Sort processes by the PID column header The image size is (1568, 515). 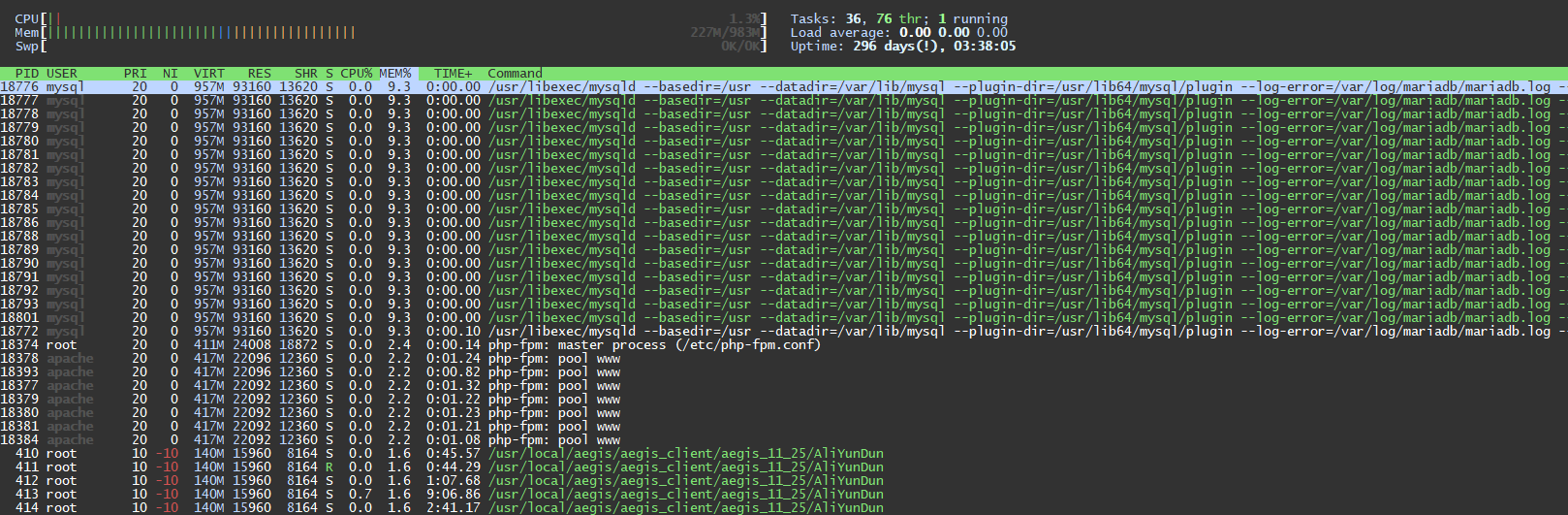[27, 74]
